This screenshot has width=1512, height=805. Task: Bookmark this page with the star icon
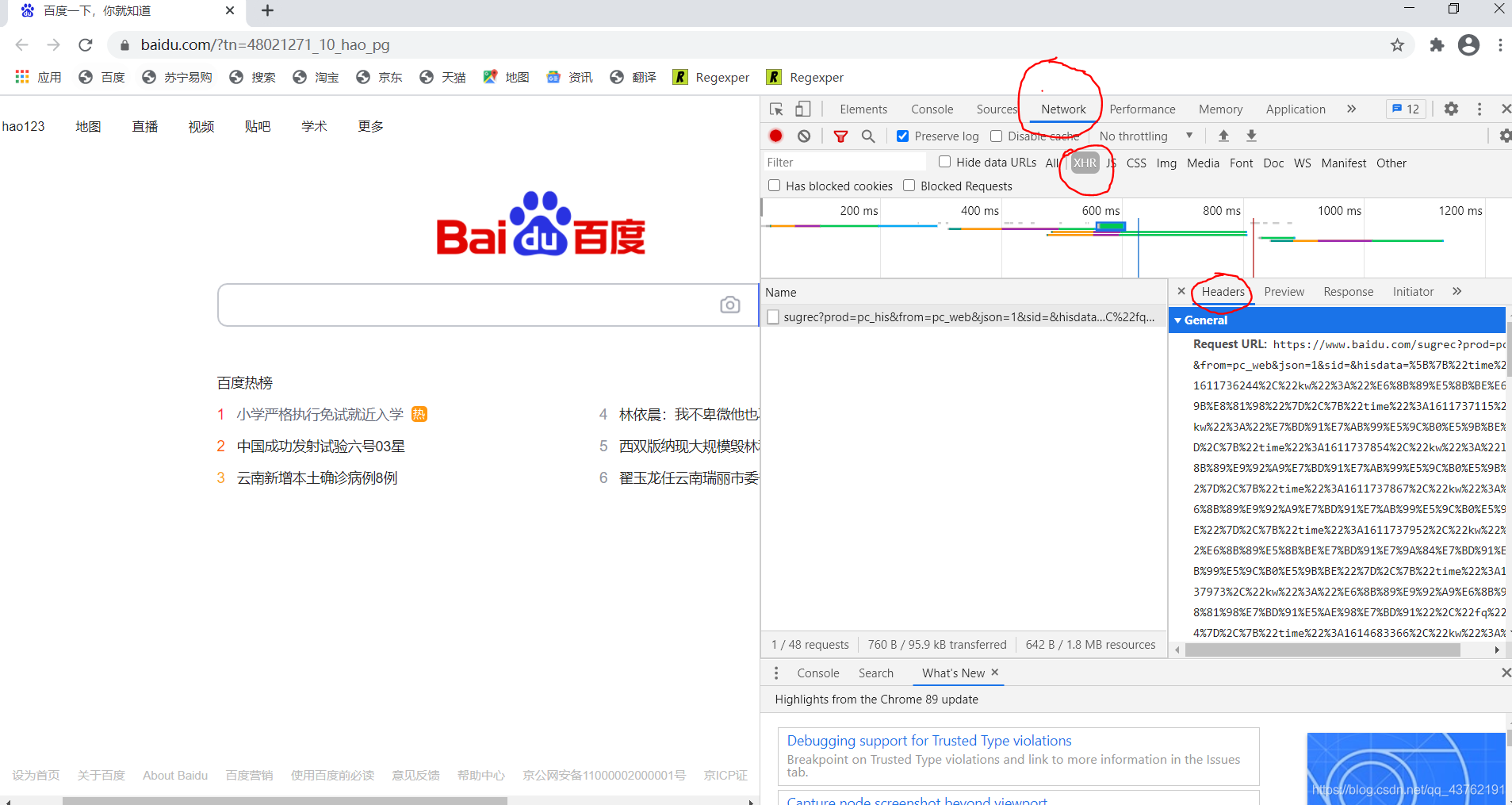(x=1397, y=45)
